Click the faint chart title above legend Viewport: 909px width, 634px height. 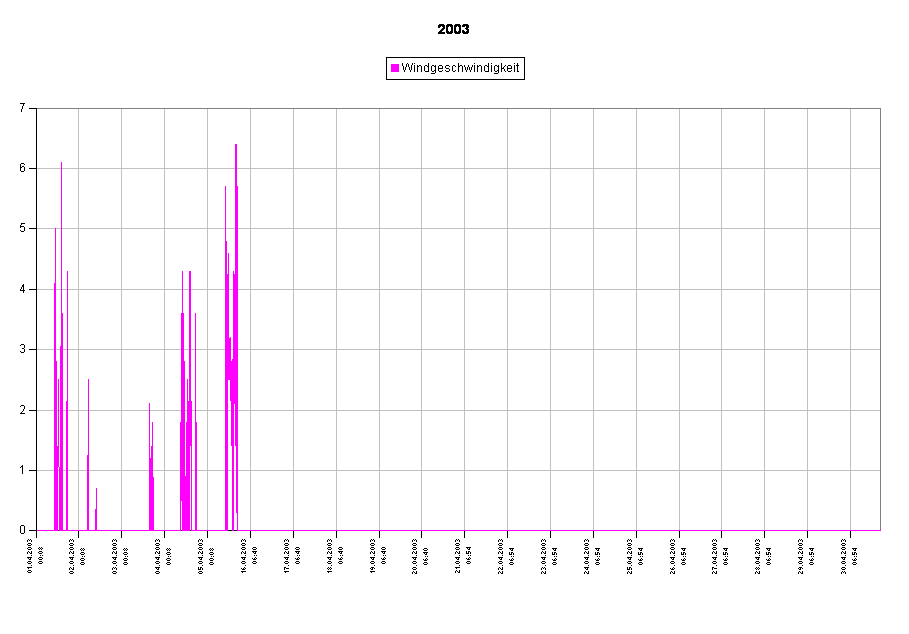tap(454, 30)
